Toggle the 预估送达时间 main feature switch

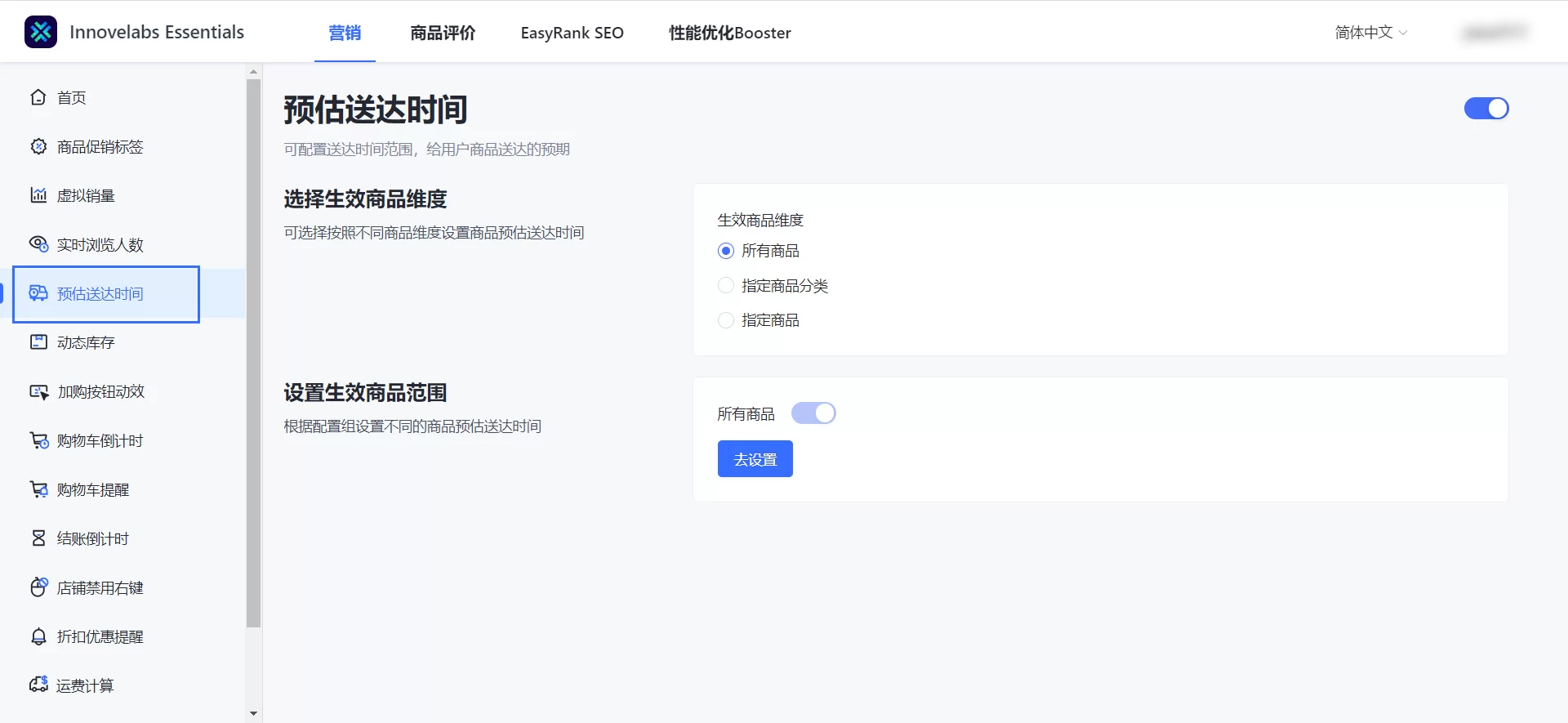pyautogui.click(x=1486, y=109)
